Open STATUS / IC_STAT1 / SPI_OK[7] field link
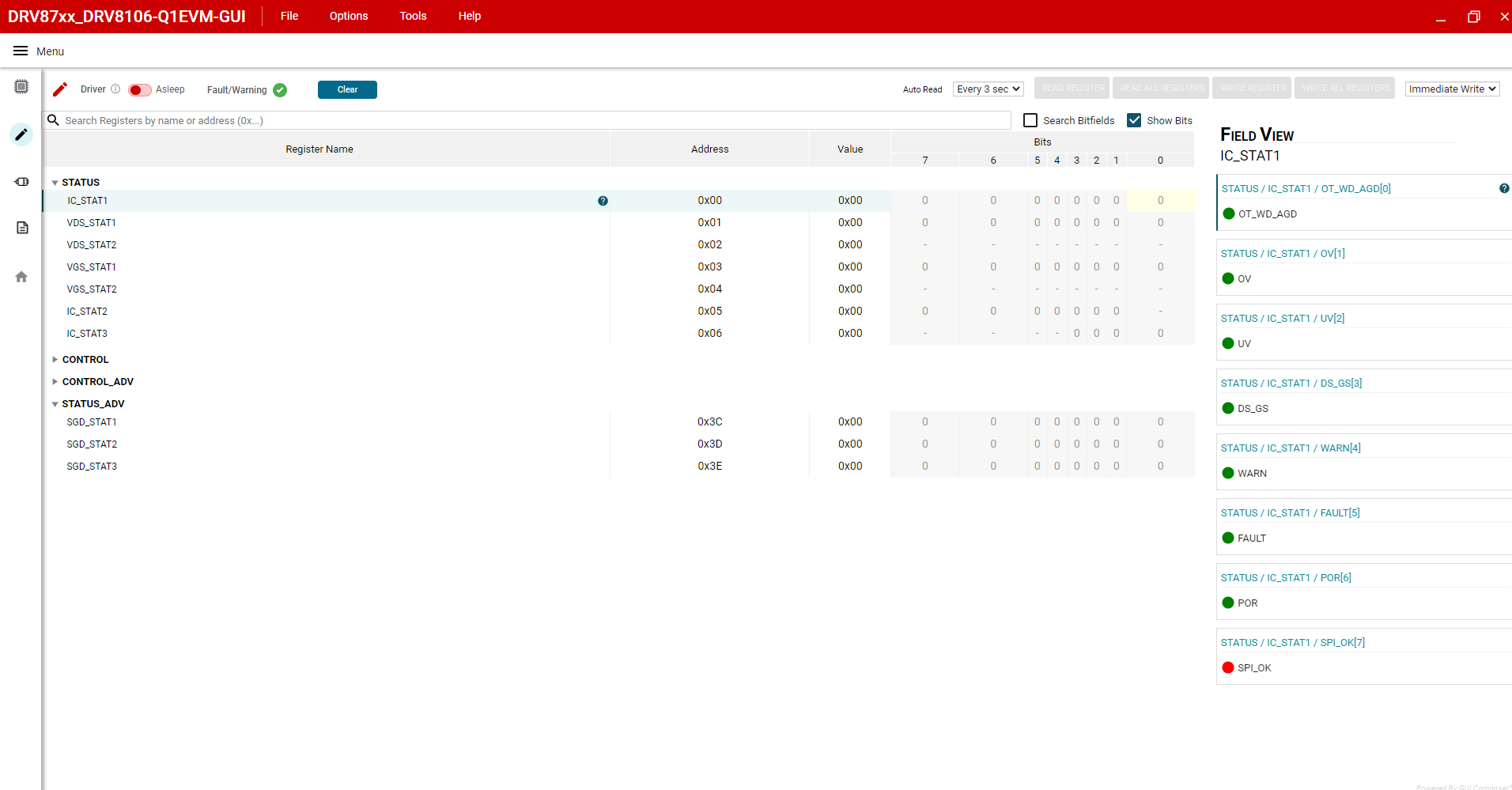The height and width of the screenshot is (790, 1512). coord(1293,643)
